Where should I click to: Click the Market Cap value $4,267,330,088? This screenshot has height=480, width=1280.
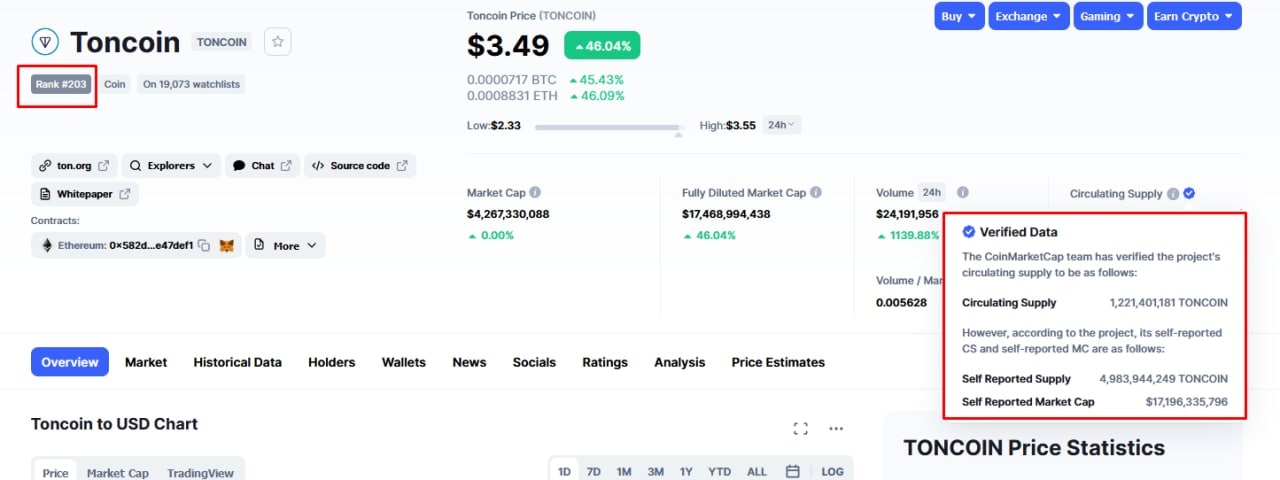pos(508,214)
